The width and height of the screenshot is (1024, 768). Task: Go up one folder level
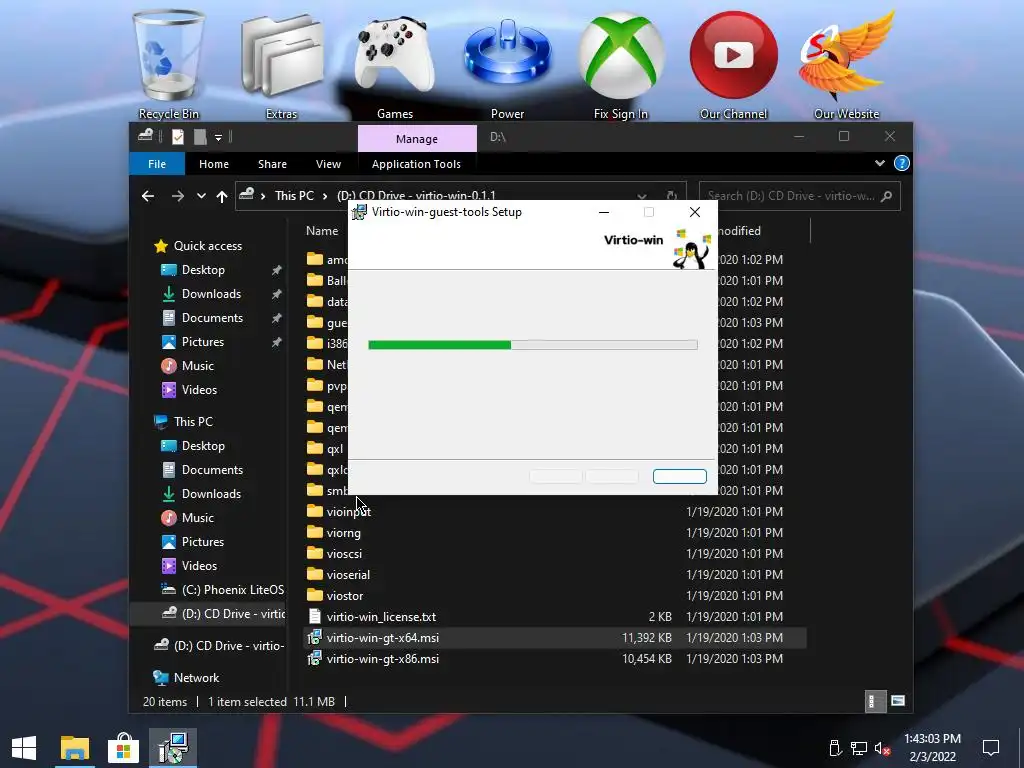[222, 195]
